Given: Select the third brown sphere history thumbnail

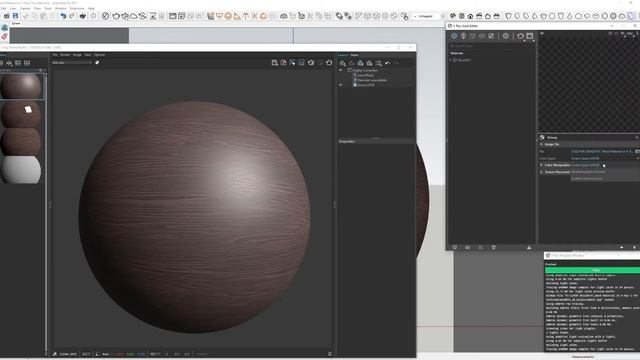Looking at the screenshot, I should pos(21,141).
